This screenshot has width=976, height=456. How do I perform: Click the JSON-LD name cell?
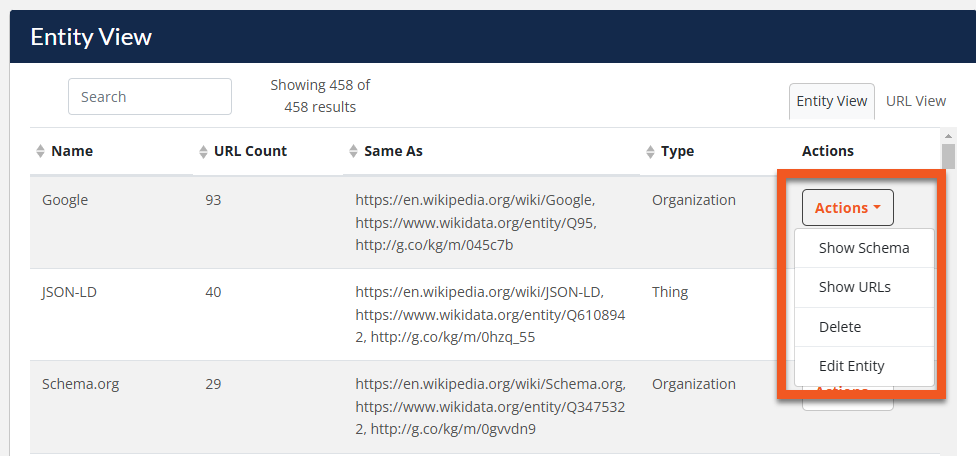pos(69,292)
